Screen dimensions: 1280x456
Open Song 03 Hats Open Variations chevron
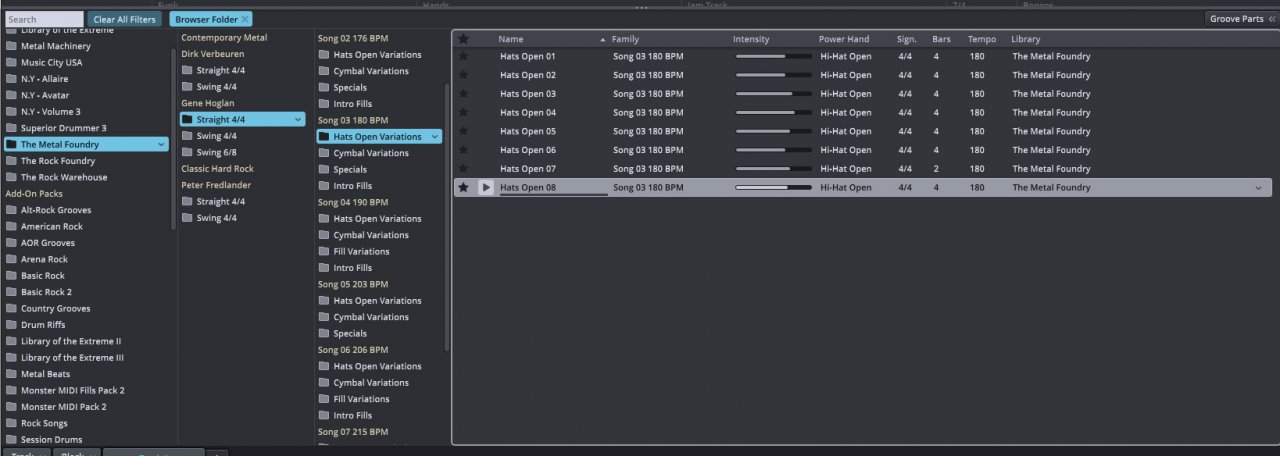[434, 137]
